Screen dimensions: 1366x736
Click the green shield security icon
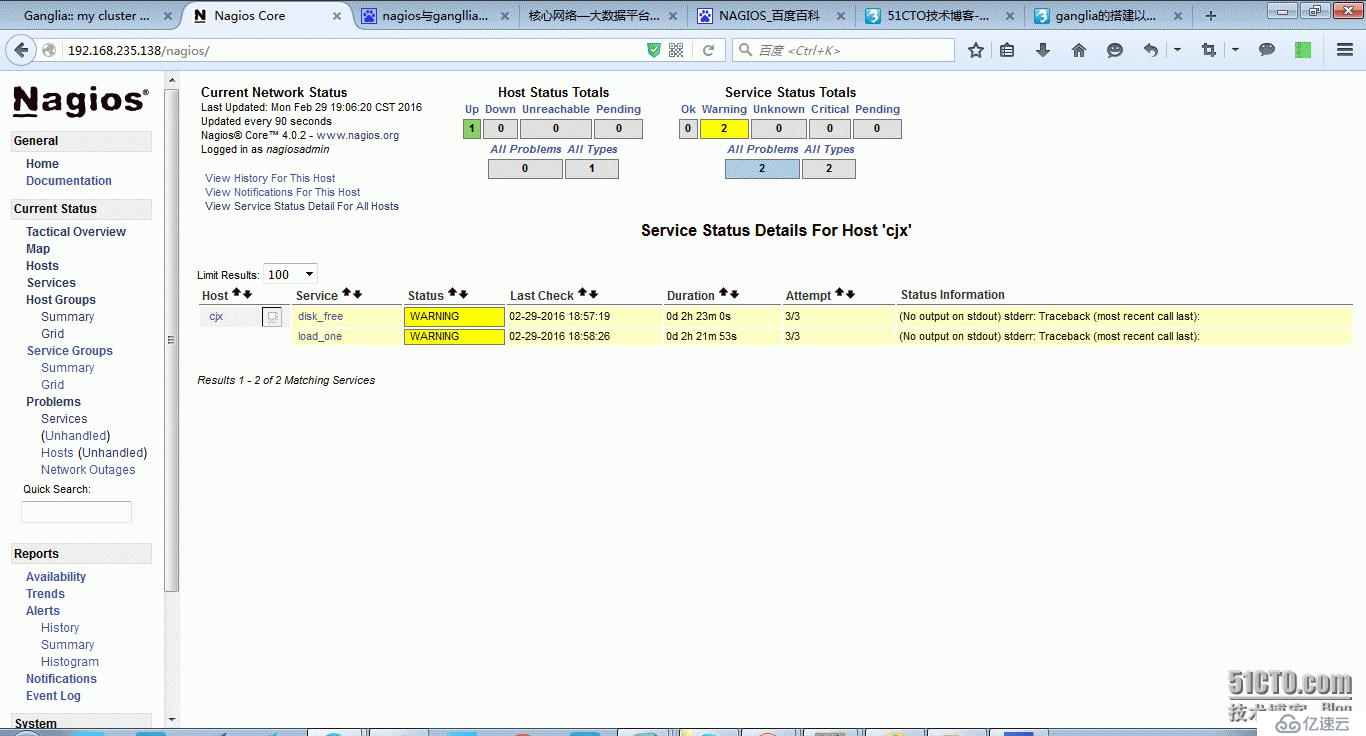tap(654, 50)
